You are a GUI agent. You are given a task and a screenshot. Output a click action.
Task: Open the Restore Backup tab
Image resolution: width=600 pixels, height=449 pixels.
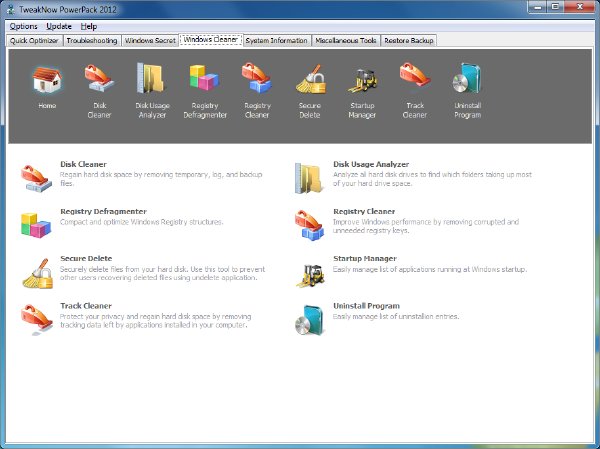click(409, 41)
